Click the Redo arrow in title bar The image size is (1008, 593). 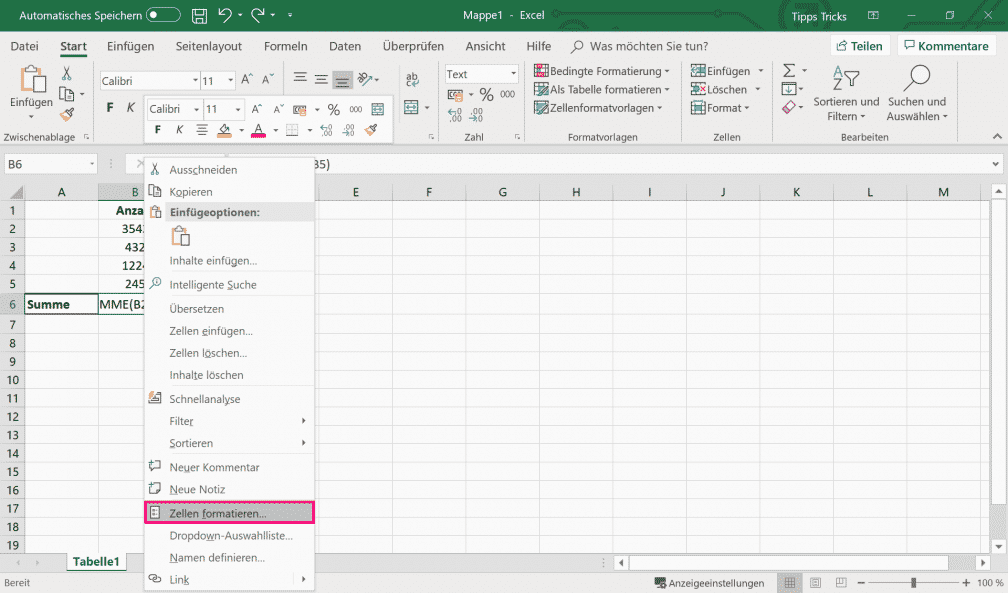[x=258, y=15]
